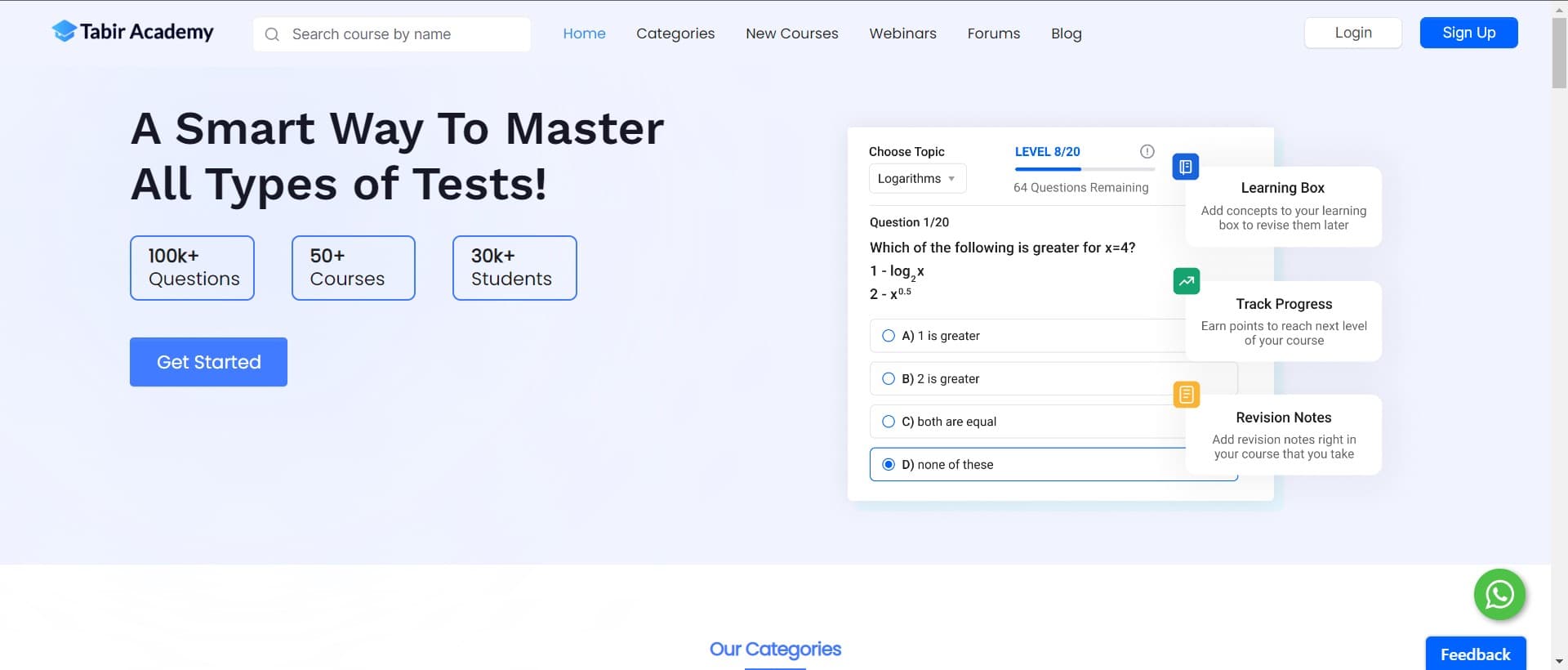1568x670 pixels.
Task: Open the Categories menu
Action: pos(675,33)
